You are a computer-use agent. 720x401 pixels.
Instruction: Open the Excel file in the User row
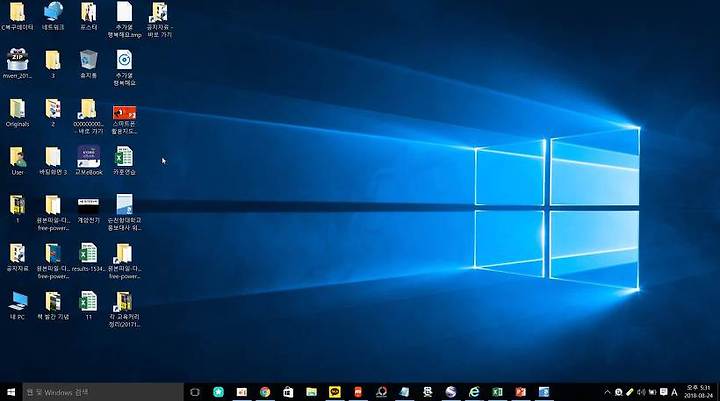124,161
